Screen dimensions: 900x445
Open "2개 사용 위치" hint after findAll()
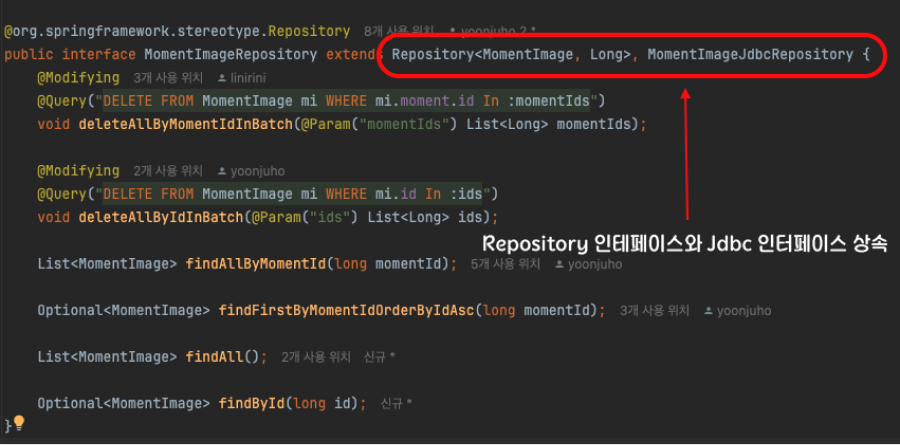[316, 357]
